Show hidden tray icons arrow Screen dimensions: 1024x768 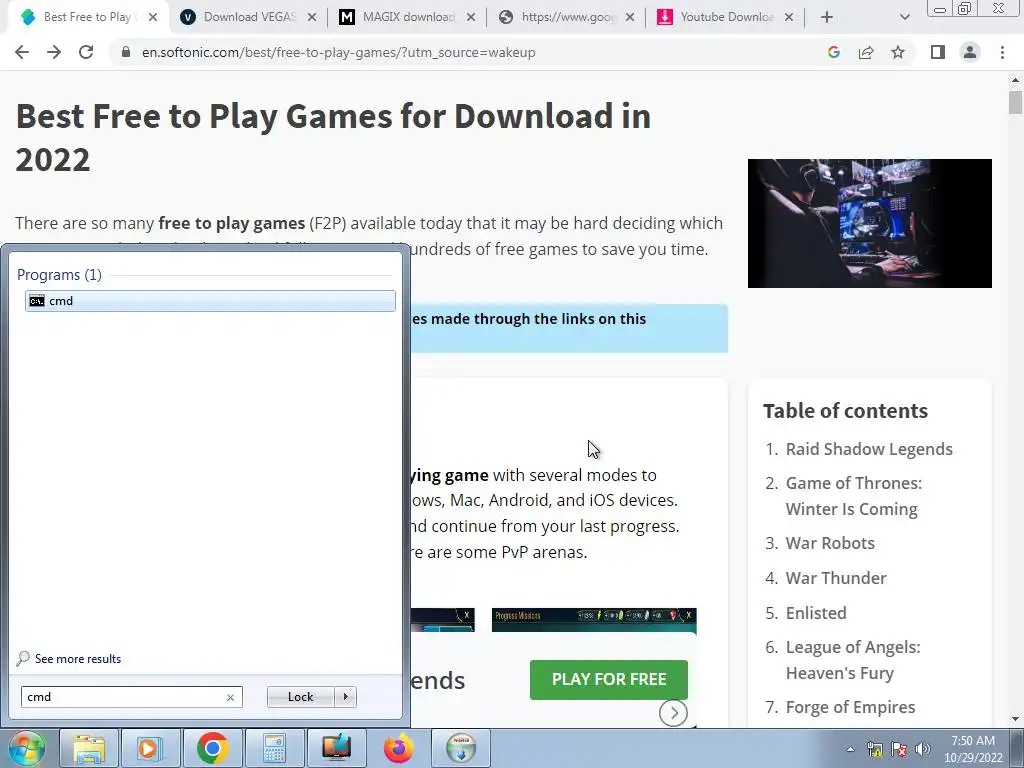[x=850, y=749]
